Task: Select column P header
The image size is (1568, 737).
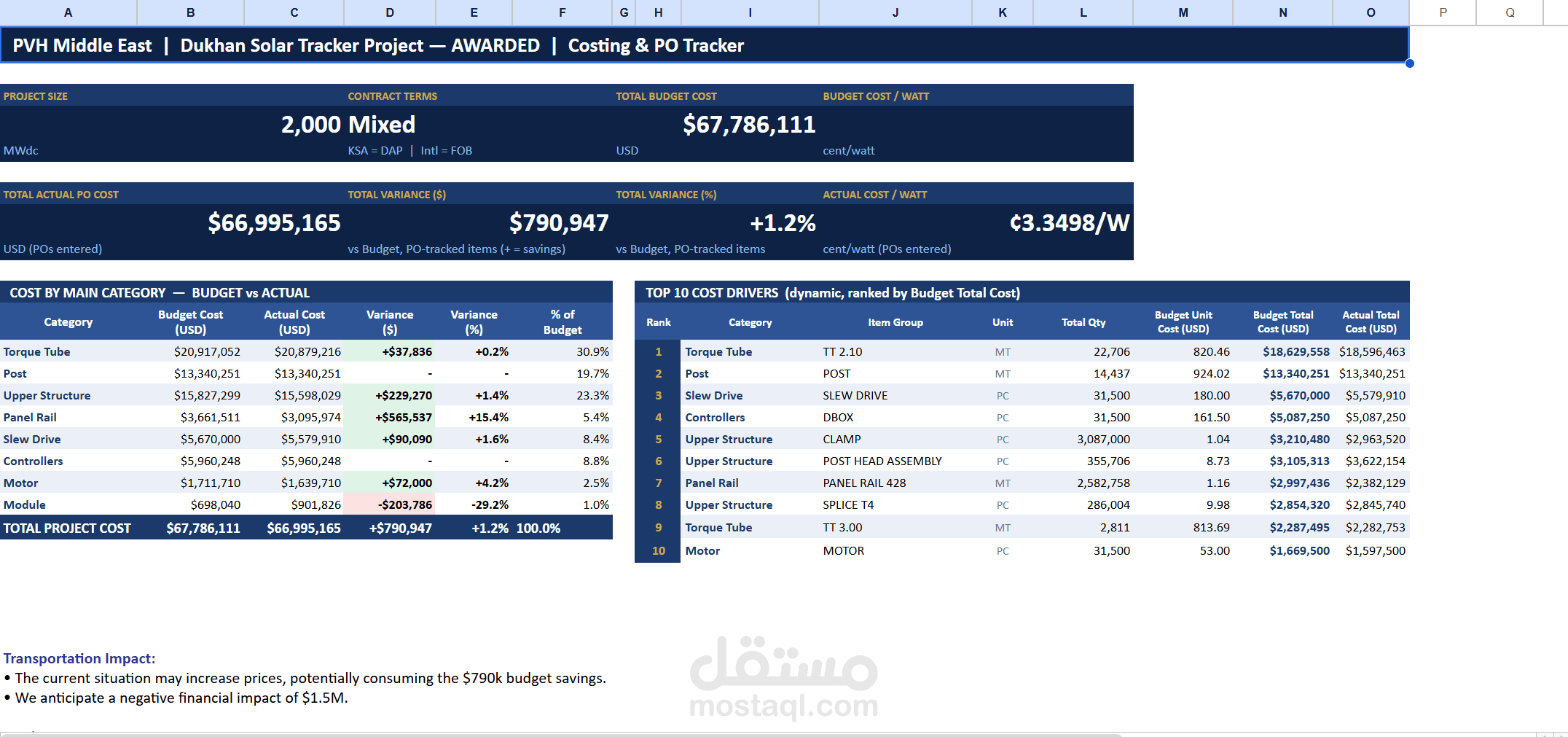Action: click(x=1443, y=12)
